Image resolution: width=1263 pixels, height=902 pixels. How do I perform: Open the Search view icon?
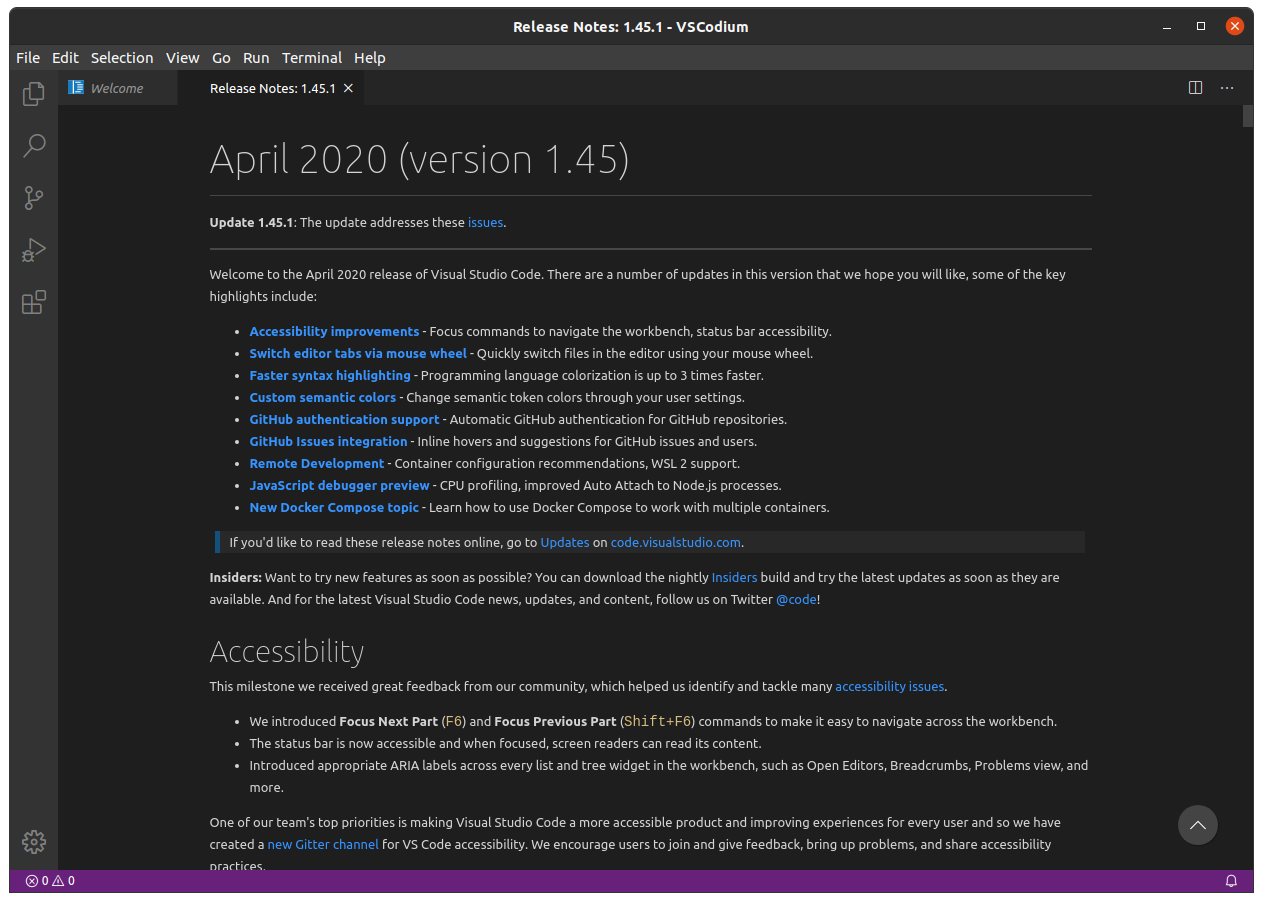(34, 146)
